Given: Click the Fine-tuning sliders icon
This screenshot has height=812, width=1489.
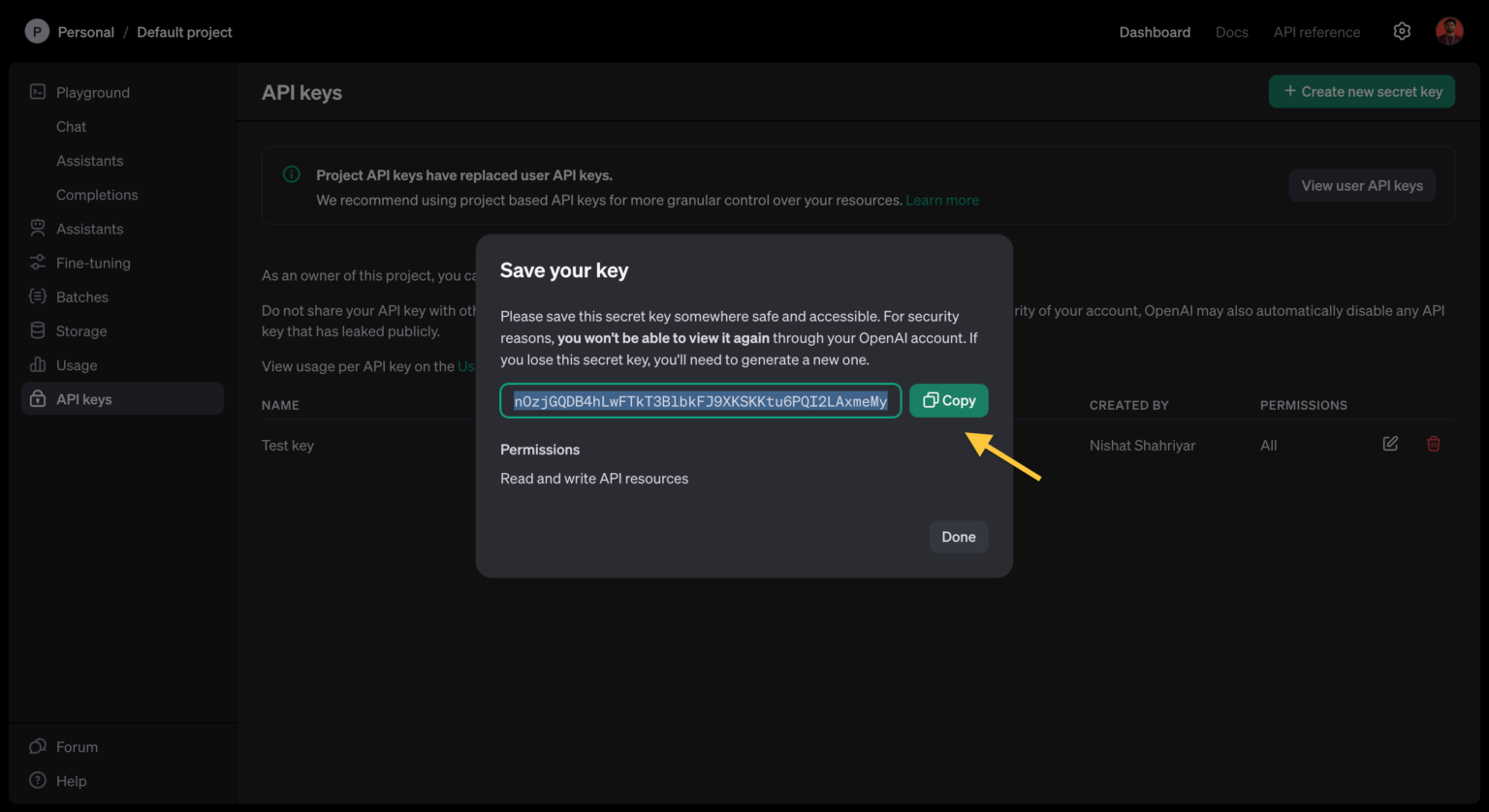Looking at the screenshot, I should 38,263.
